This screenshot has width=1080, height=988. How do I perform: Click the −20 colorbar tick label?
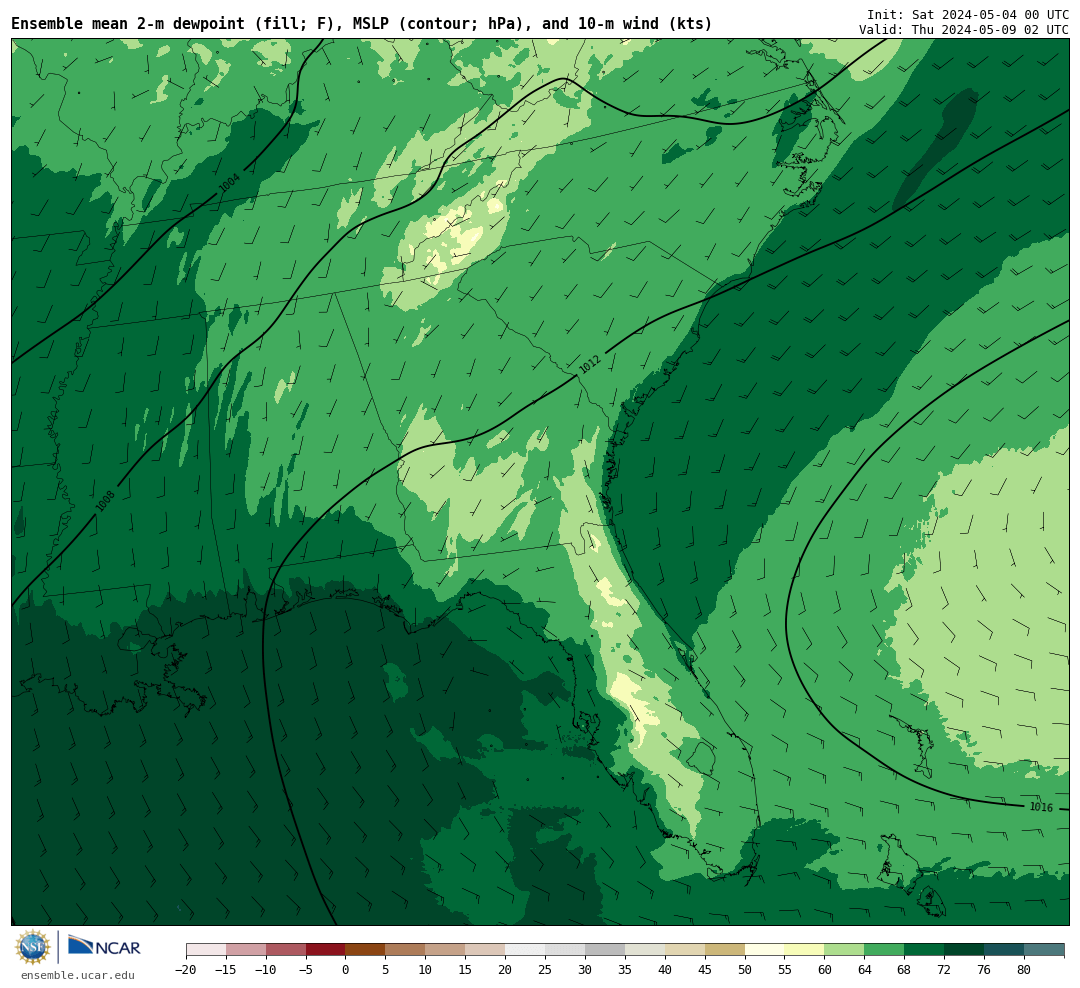[x=186, y=970]
